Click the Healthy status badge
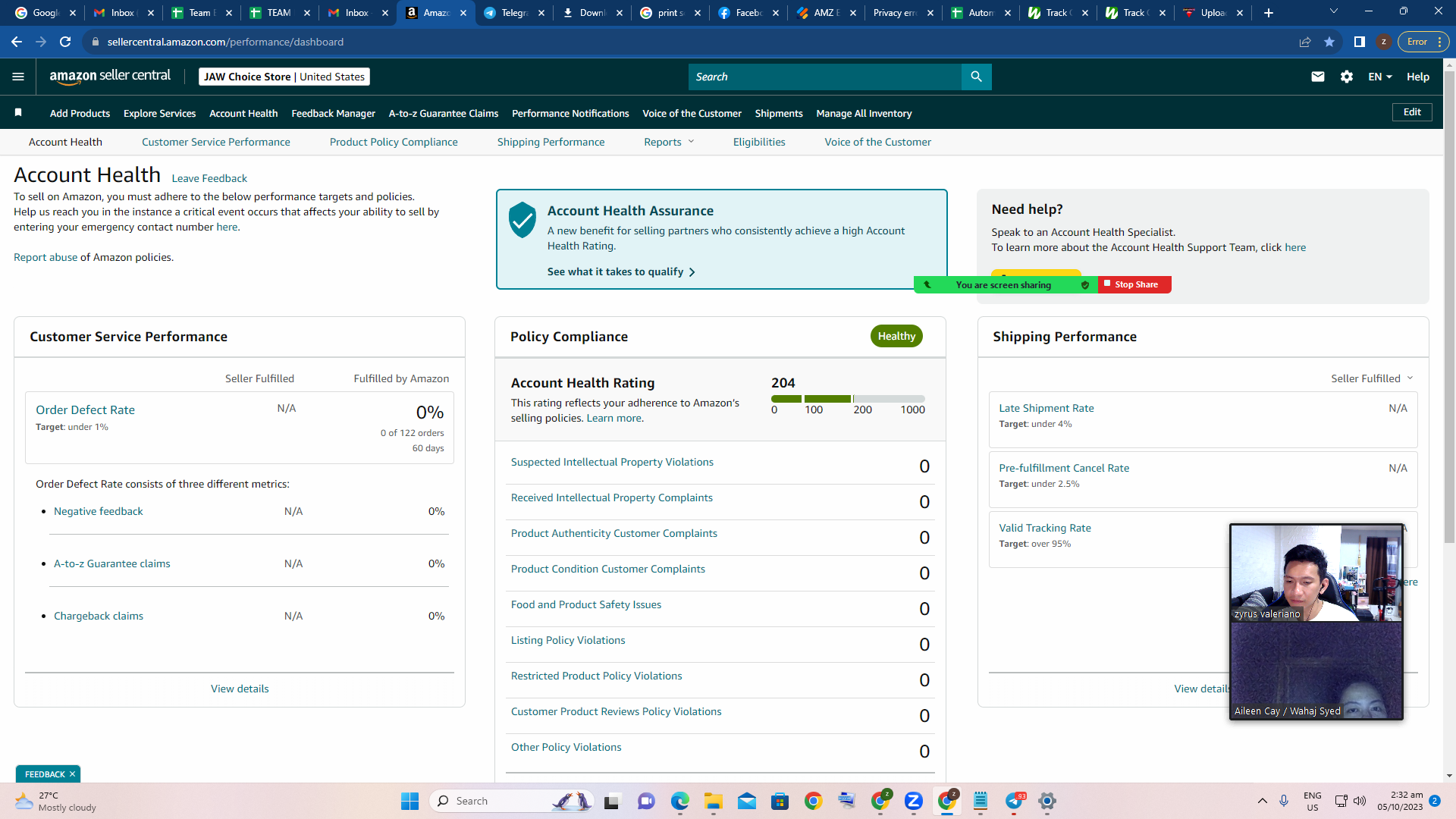 click(896, 336)
